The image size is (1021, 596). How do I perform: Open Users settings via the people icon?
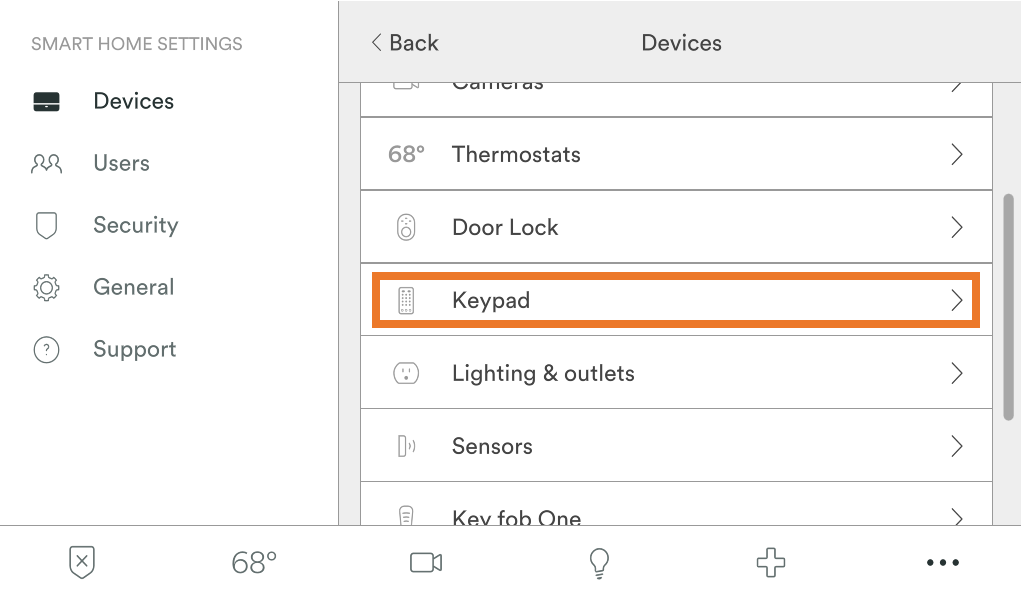[x=47, y=162]
